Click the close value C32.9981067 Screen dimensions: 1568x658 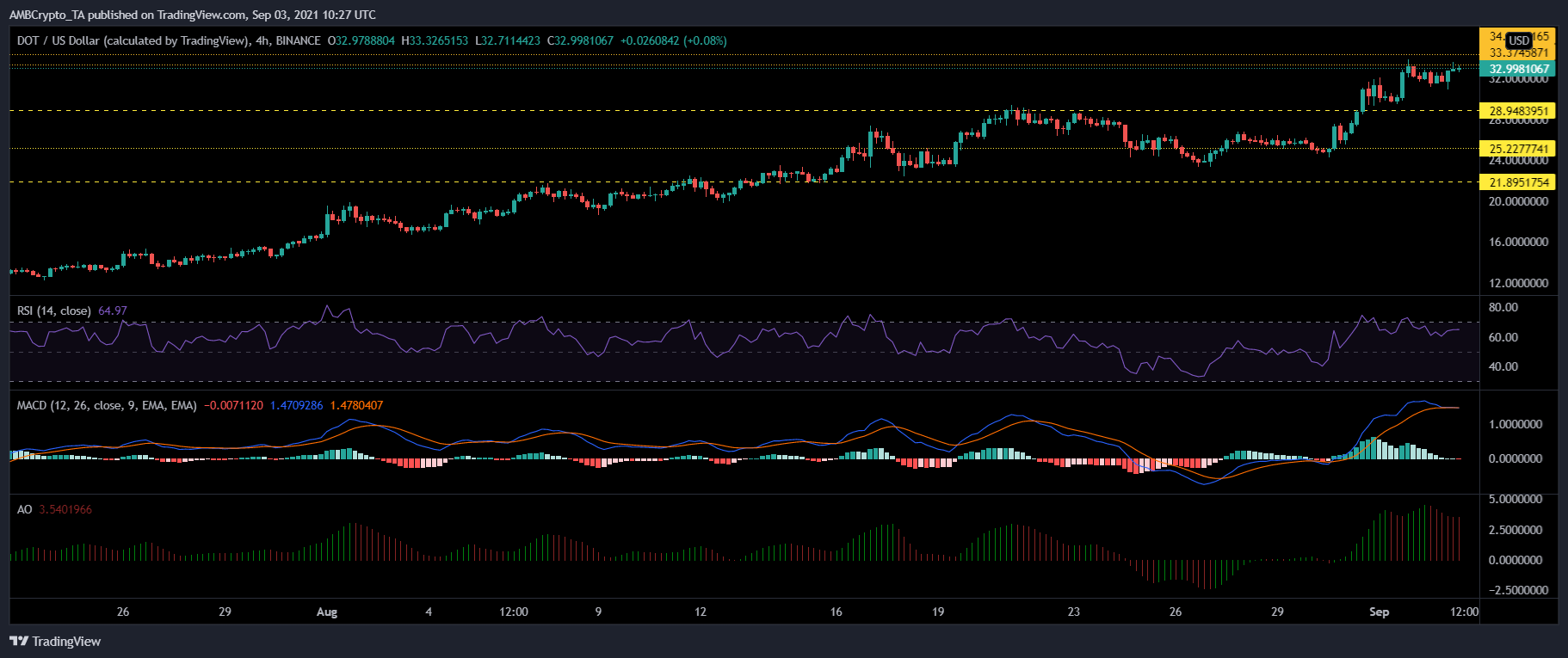(580, 40)
